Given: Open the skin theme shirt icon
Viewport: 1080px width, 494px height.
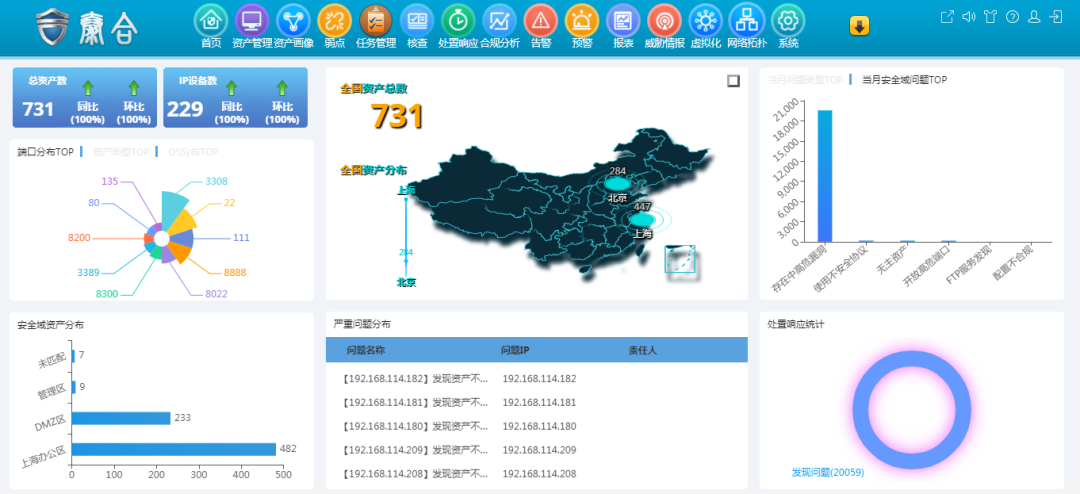Looking at the screenshot, I should coord(990,17).
